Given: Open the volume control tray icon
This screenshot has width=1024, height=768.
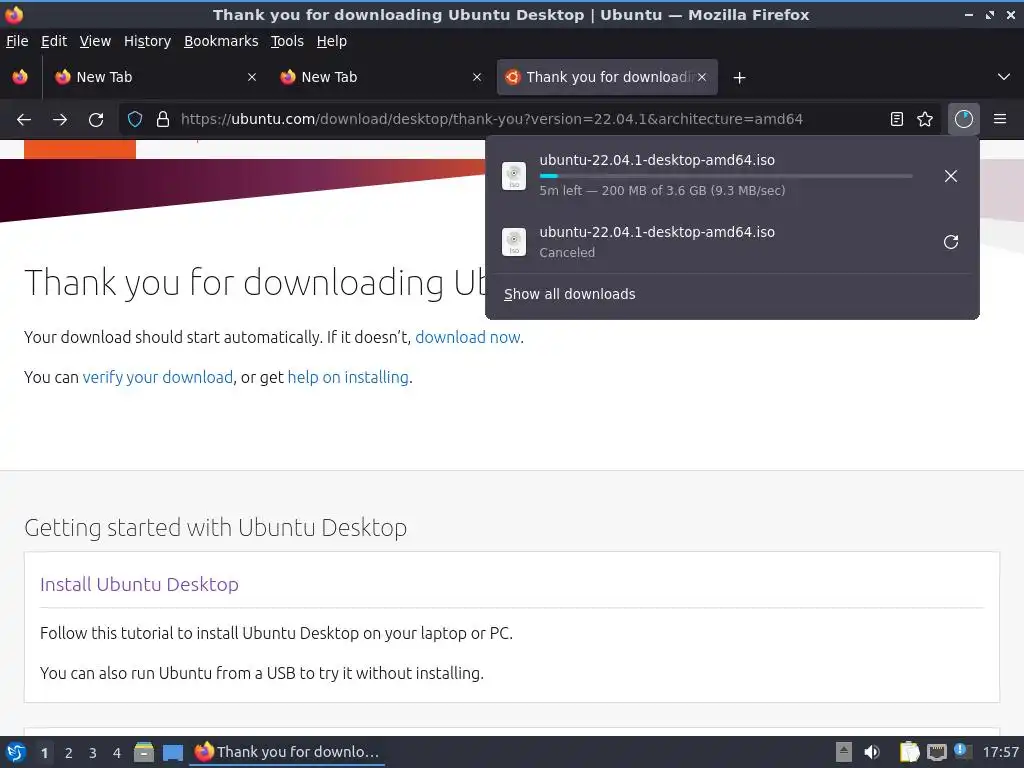Looking at the screenshot, I should (x=872, y=752).
